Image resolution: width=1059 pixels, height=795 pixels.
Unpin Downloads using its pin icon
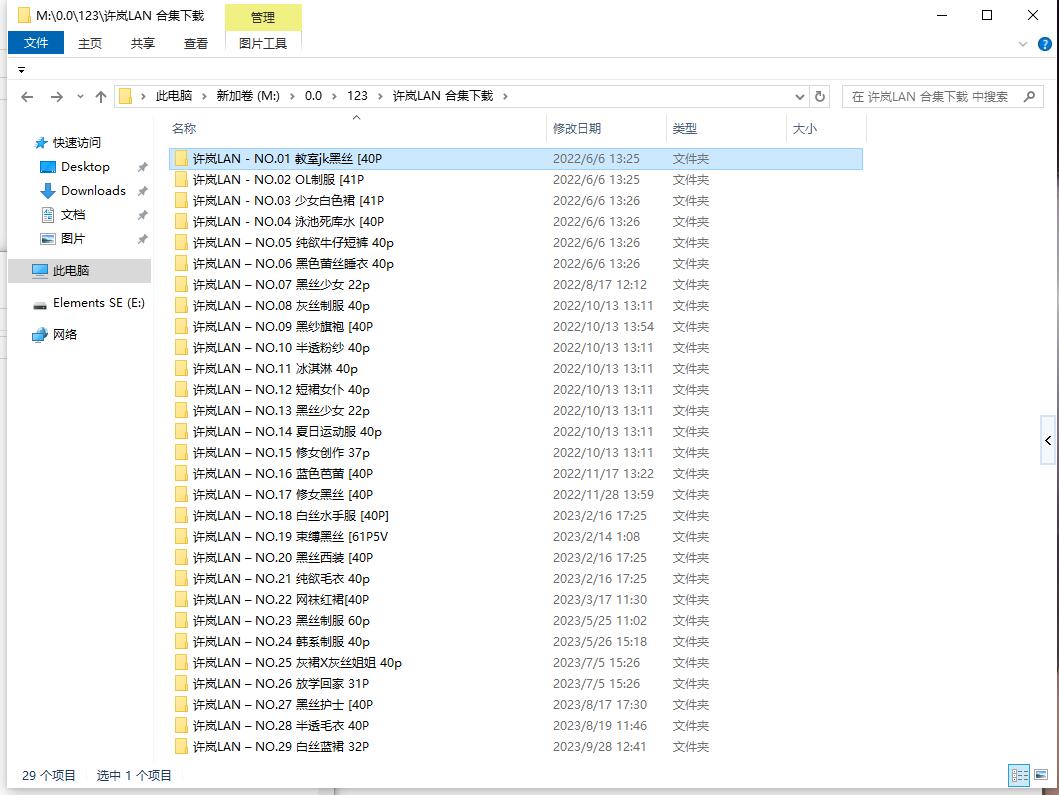click(x=143, y=191)
